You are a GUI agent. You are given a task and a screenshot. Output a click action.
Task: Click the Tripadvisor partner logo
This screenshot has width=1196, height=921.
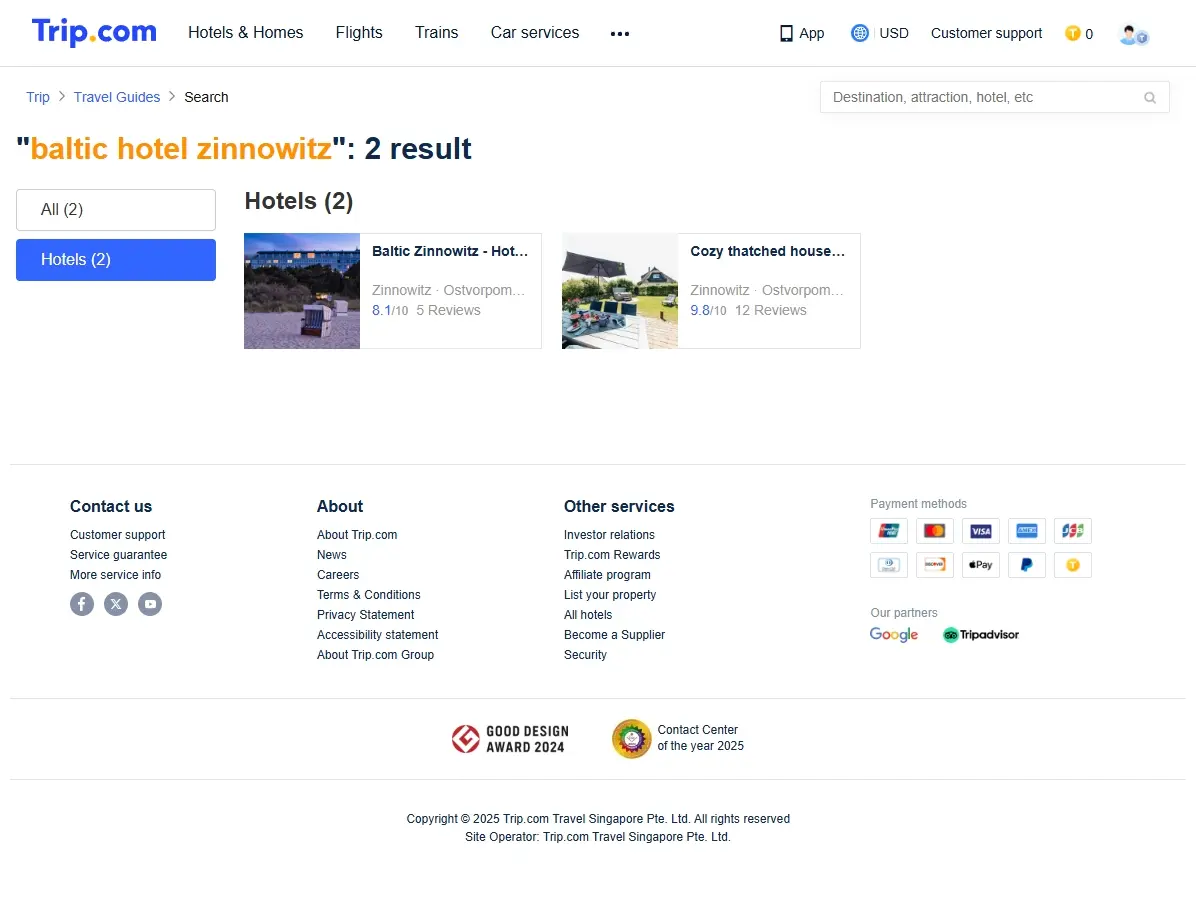click(981, 635)
